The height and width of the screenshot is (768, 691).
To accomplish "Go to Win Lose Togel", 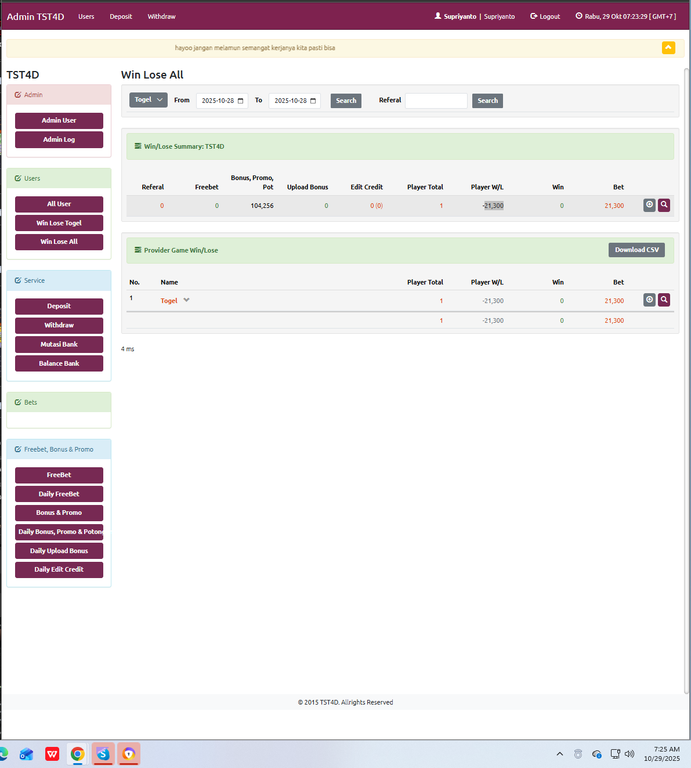I will [59, 223].
